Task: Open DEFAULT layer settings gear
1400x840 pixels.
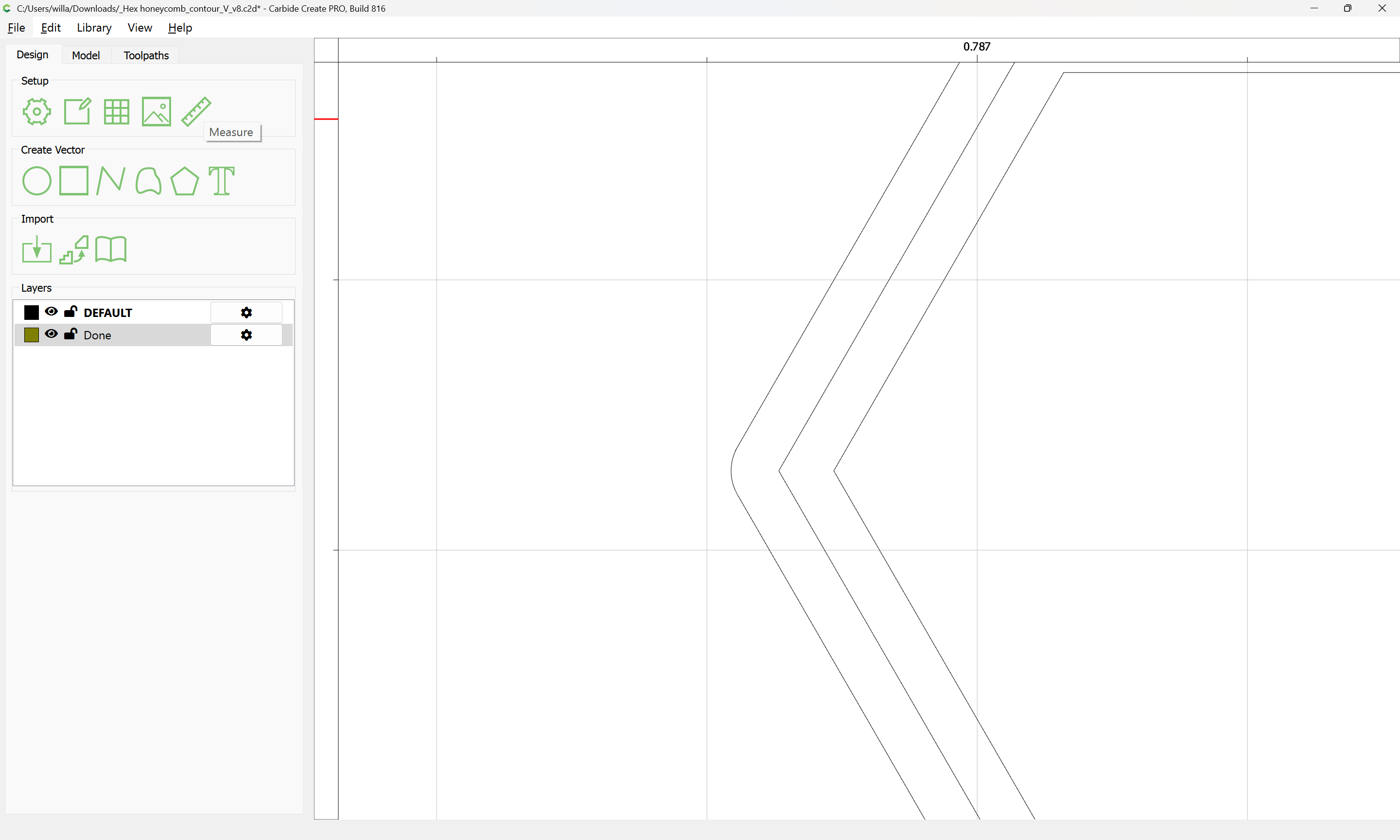Action: [x=246, y=313]
